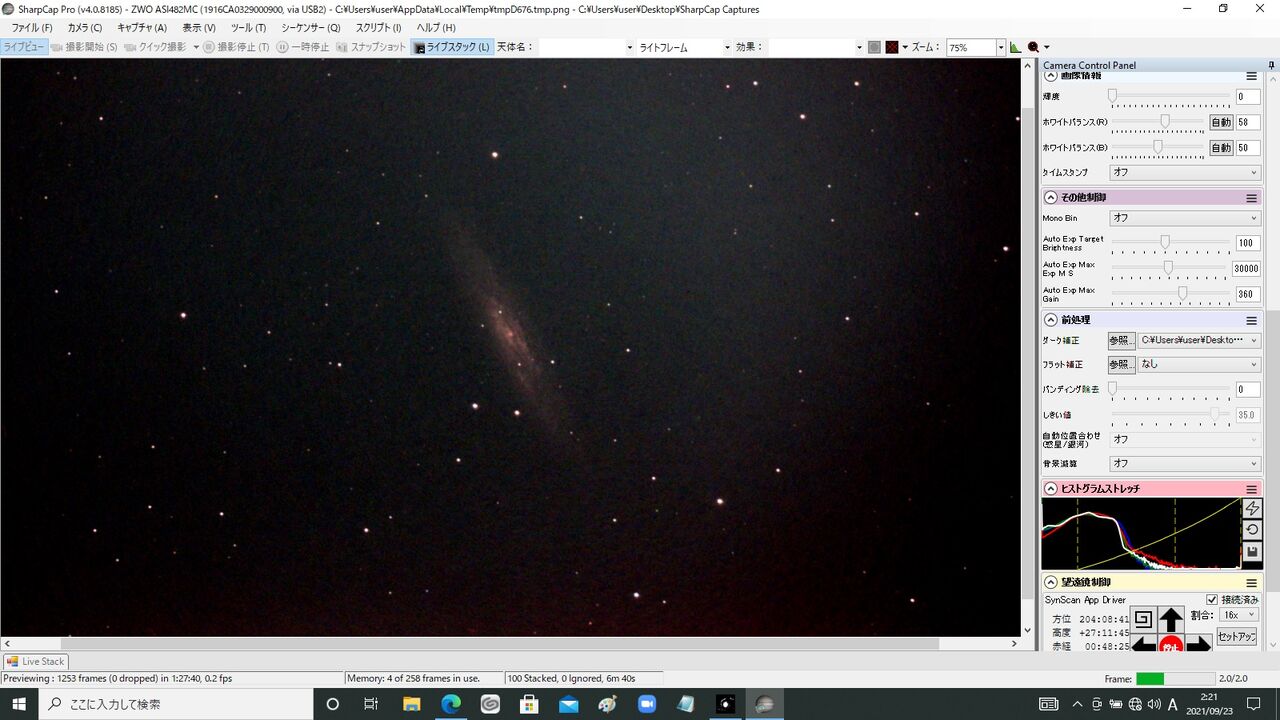Viewport: 1280px width, 720px height.
Task: Click 参照 button for フラット補正
Action: tap(1122, 365)
